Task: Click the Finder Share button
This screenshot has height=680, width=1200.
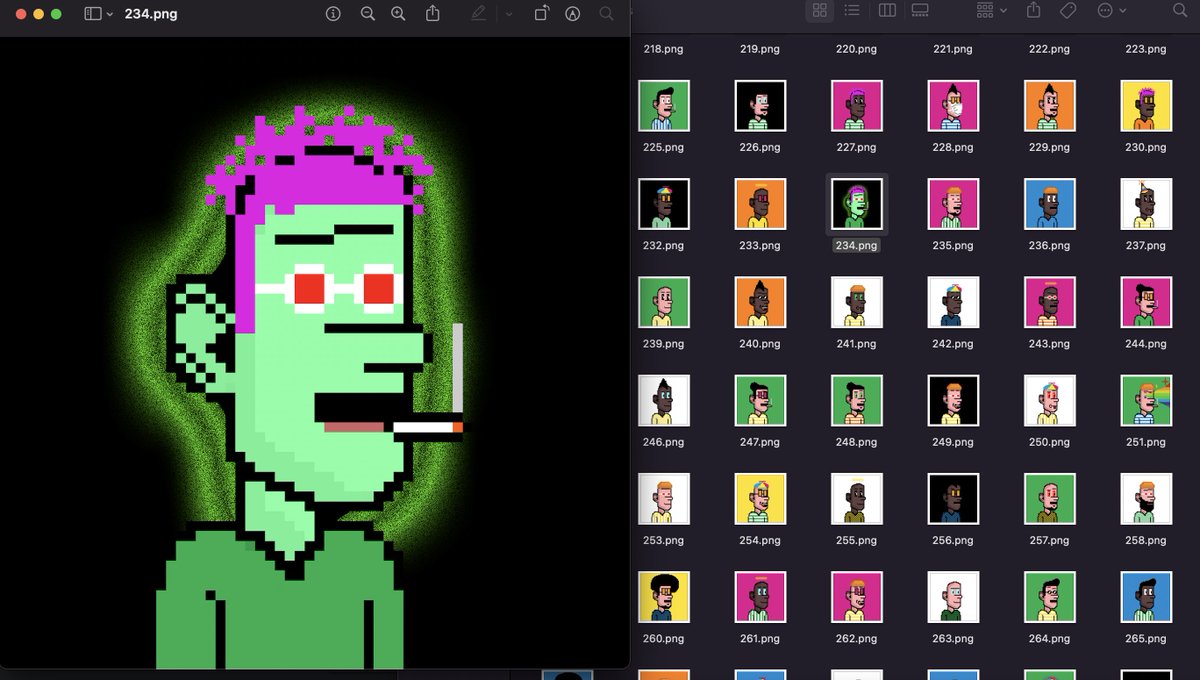Action: coord(1035,10)
